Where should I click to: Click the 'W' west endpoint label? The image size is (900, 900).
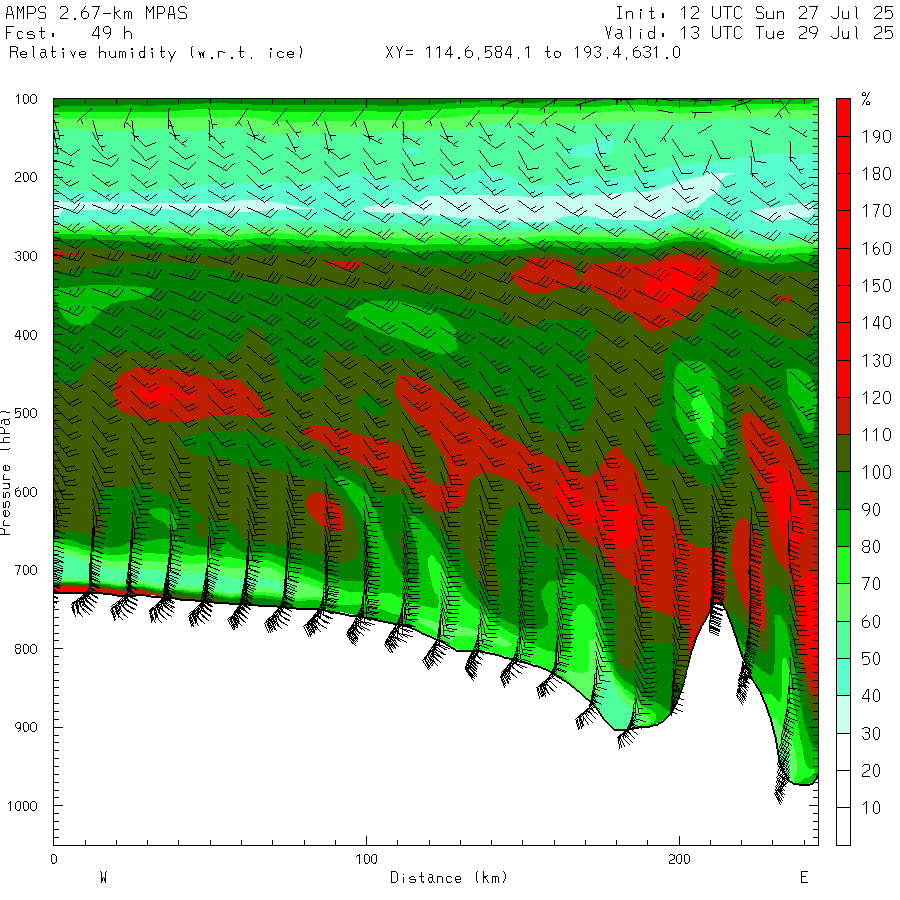(x=104, y=878)
